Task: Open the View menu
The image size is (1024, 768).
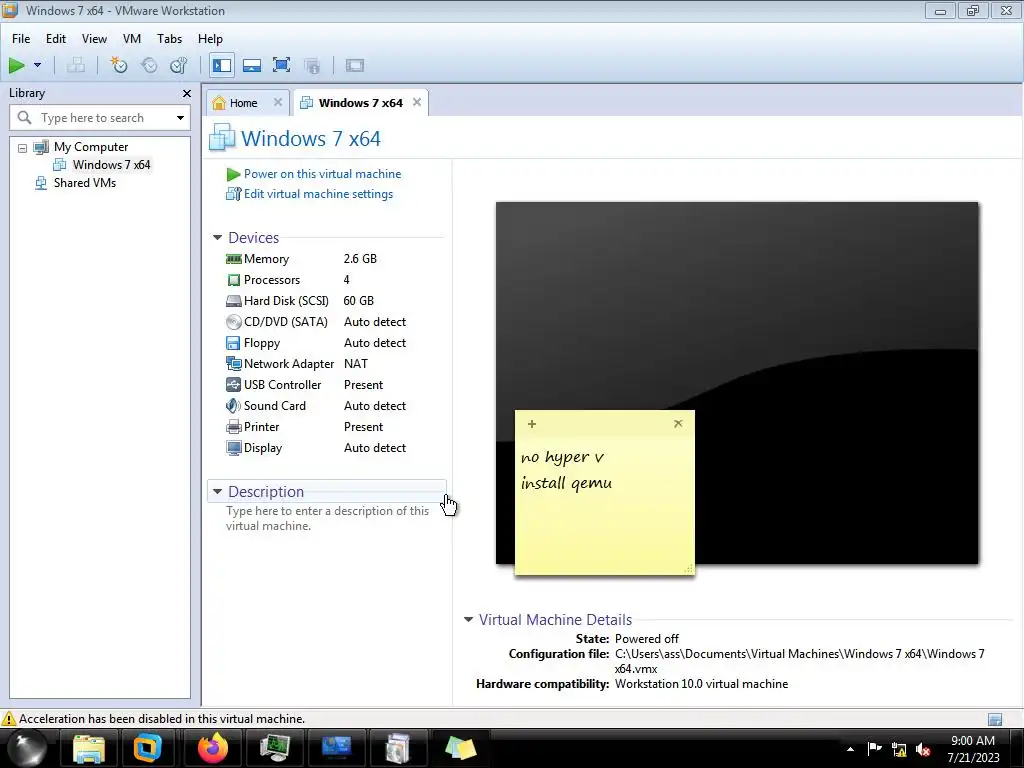Action: [94, 39]
